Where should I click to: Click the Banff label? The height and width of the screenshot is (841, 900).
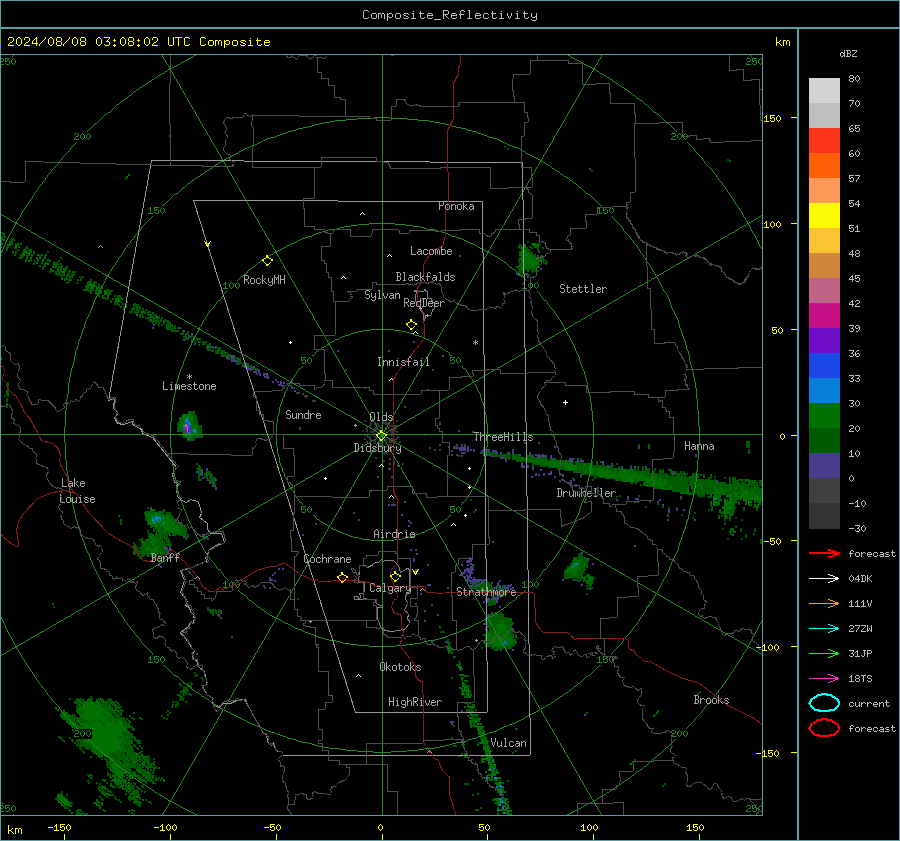pos(165,557)
